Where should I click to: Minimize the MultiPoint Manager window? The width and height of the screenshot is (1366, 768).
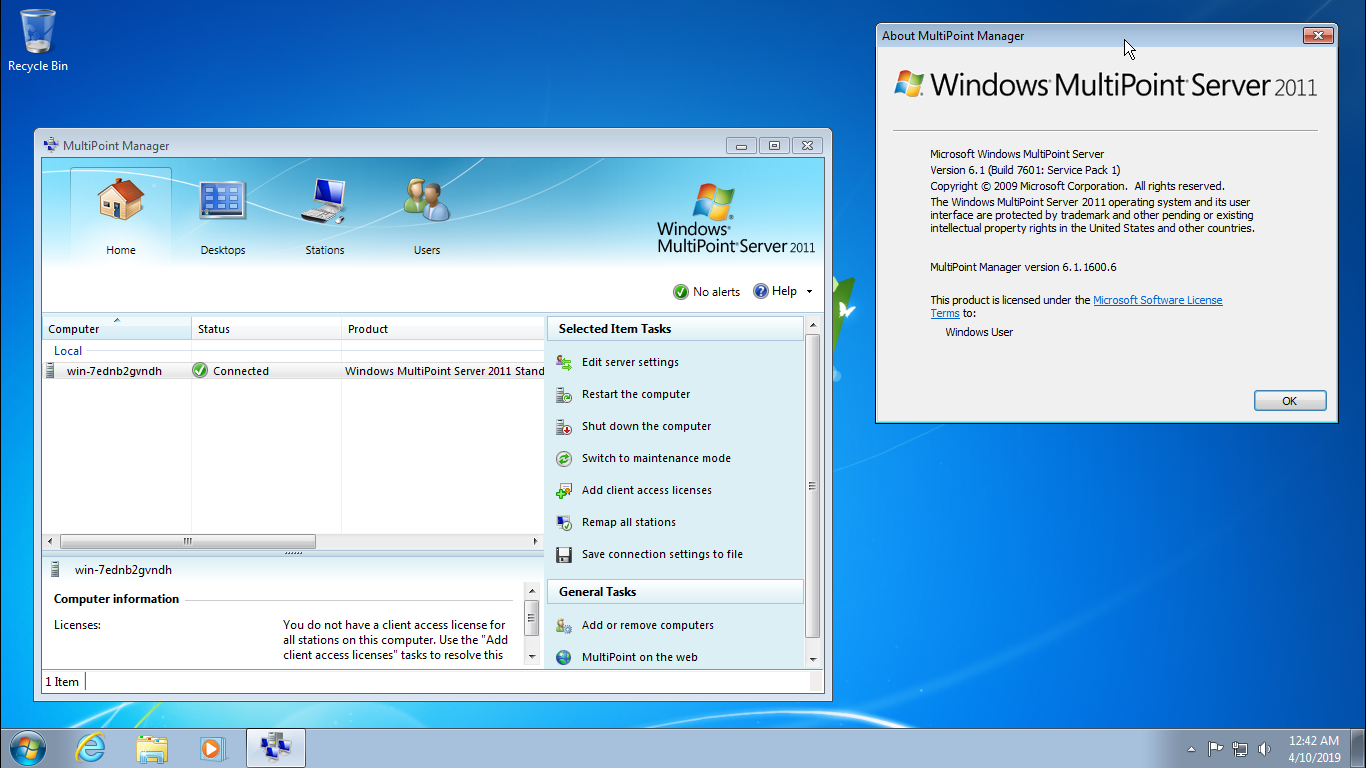point(741,145)
